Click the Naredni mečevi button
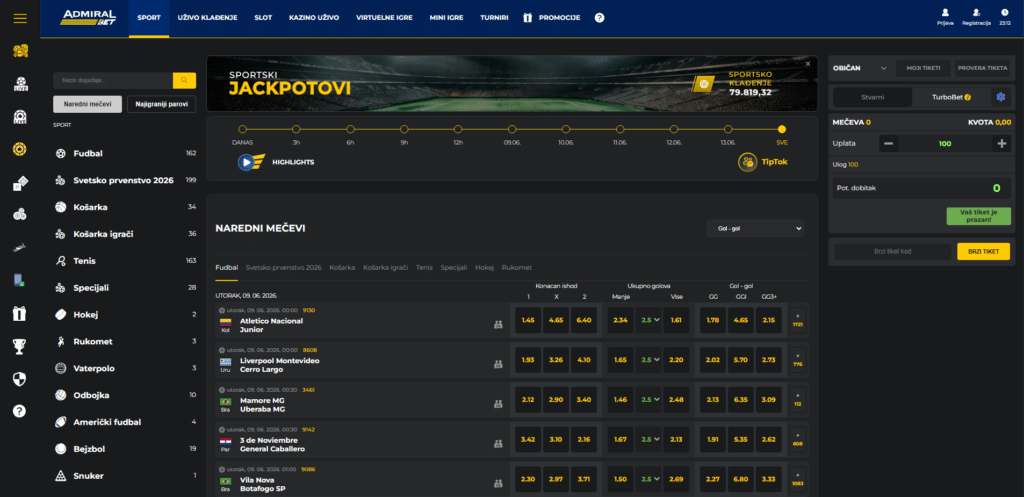This screenshot has height=497, width=1024. click(x=88, y=104)
